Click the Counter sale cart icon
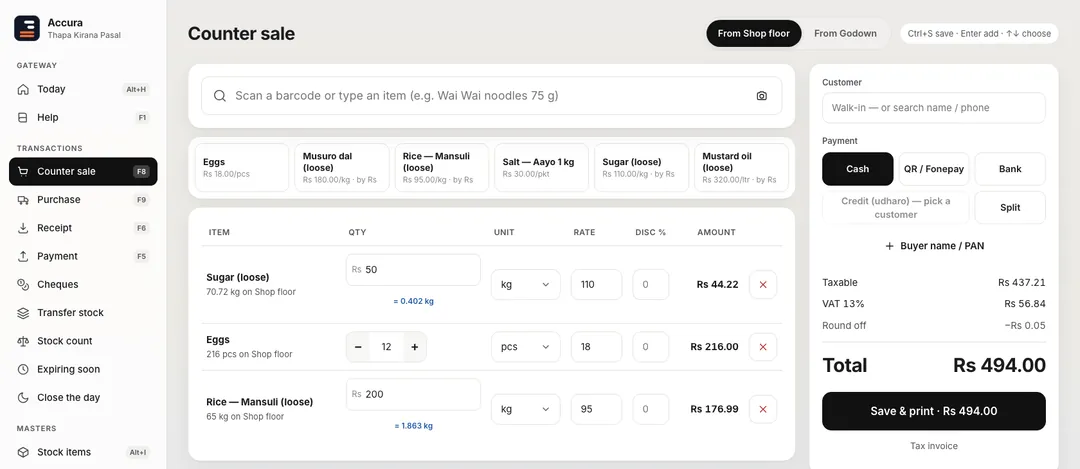The height and width of the screenshot is (469, 1080). point(23,171)
